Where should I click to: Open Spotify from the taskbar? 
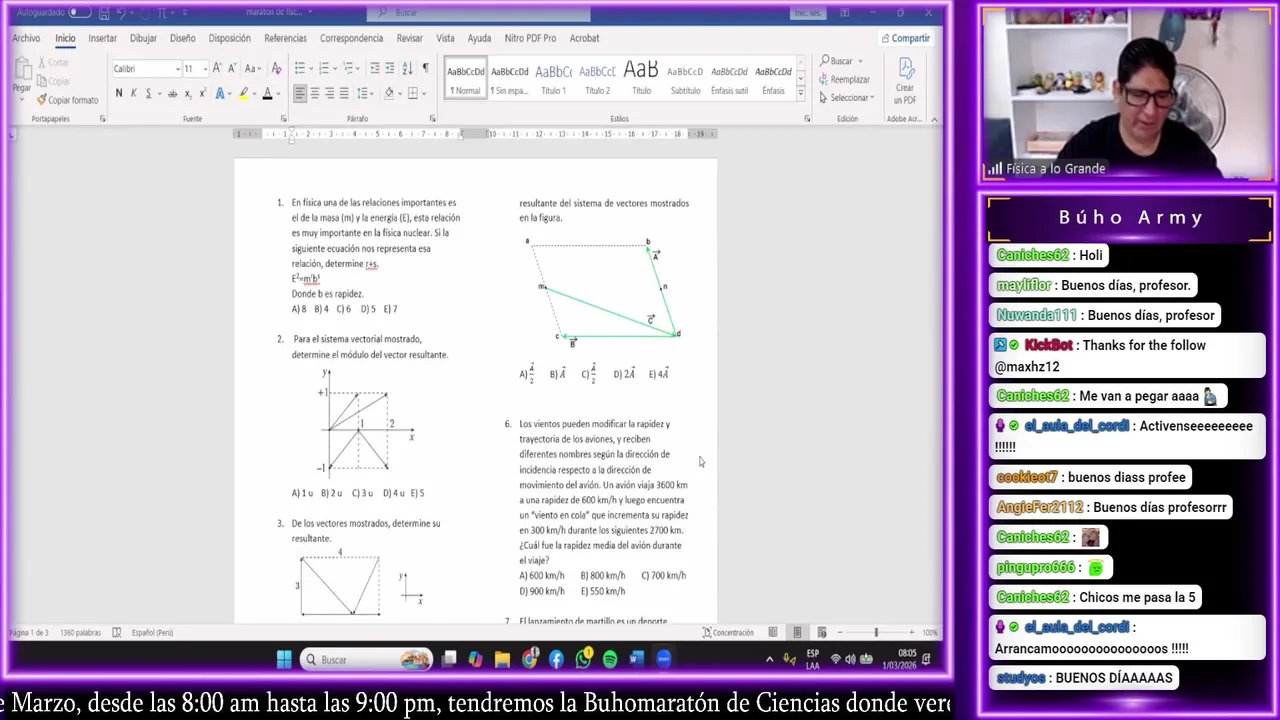click(610, 659)
